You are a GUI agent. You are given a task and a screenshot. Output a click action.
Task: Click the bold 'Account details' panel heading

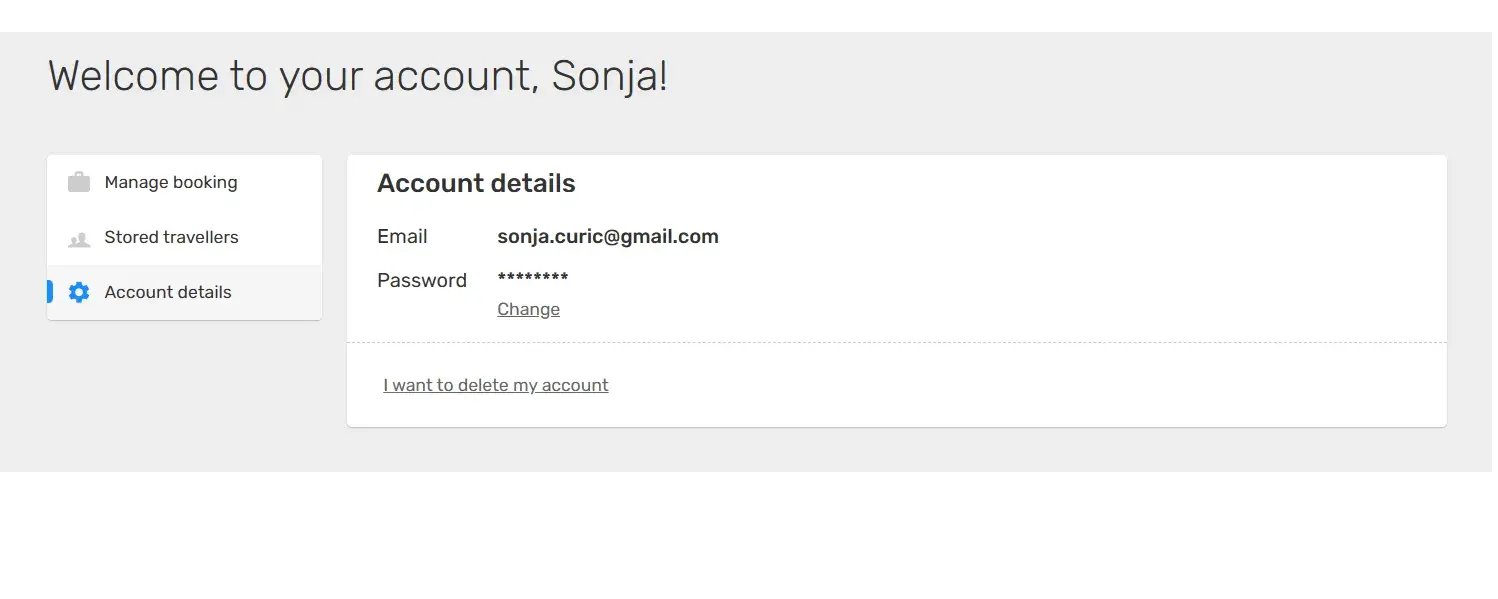pos(476,184)
